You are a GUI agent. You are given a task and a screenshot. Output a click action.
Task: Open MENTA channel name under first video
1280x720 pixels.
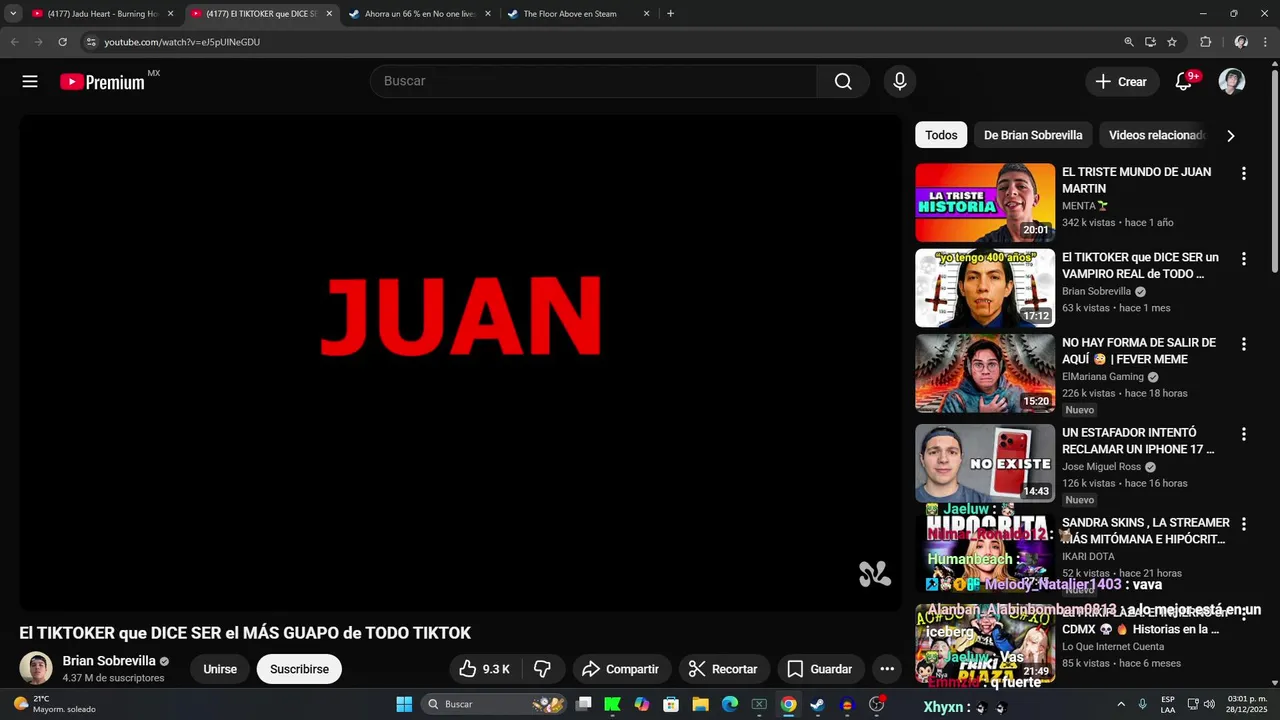pos(1079,206)
